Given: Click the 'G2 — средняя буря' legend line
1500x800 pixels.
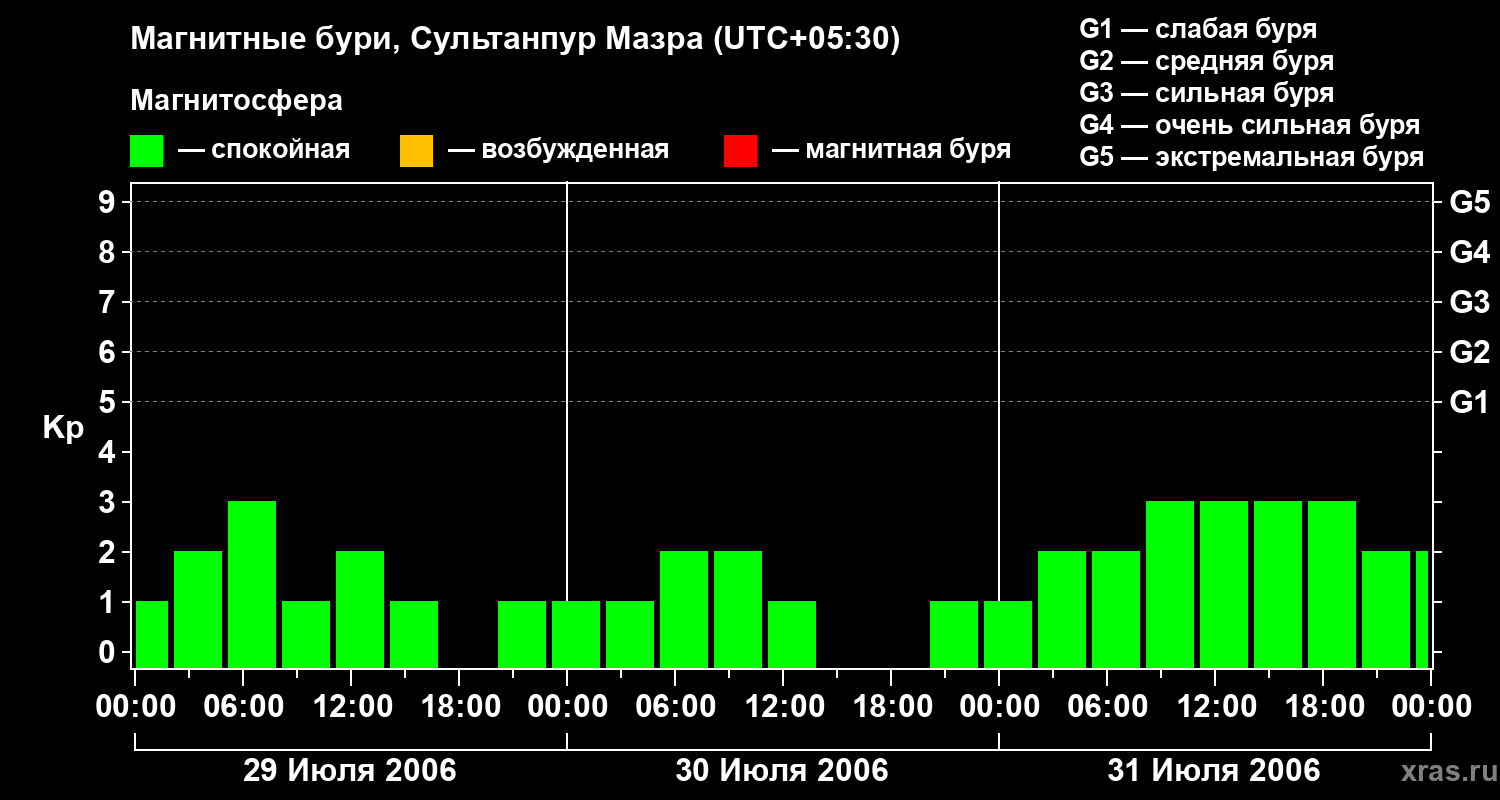Looking at the screenshot, I should [x=1206, y=61].
